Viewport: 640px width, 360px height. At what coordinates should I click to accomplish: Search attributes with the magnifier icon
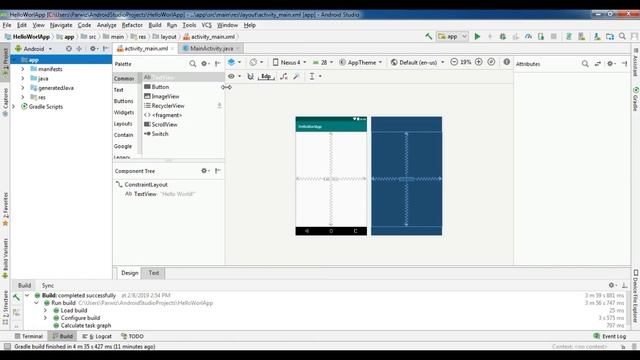pos(585,64)
